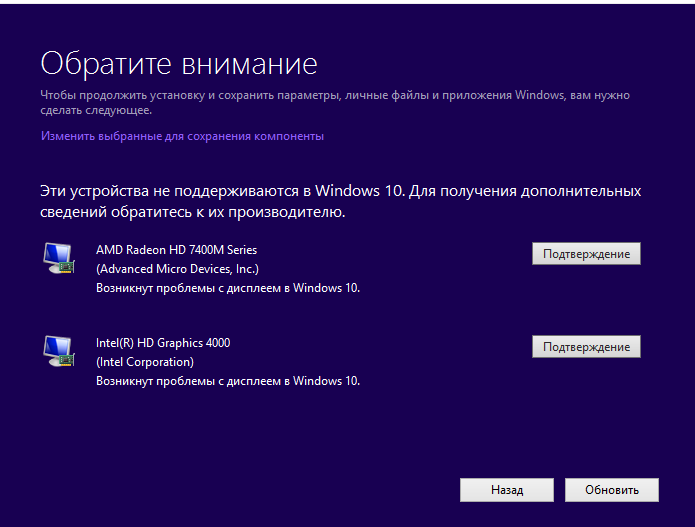Select the Intel(R) HD Graphics 4000 text

click(x=163, y=343)
